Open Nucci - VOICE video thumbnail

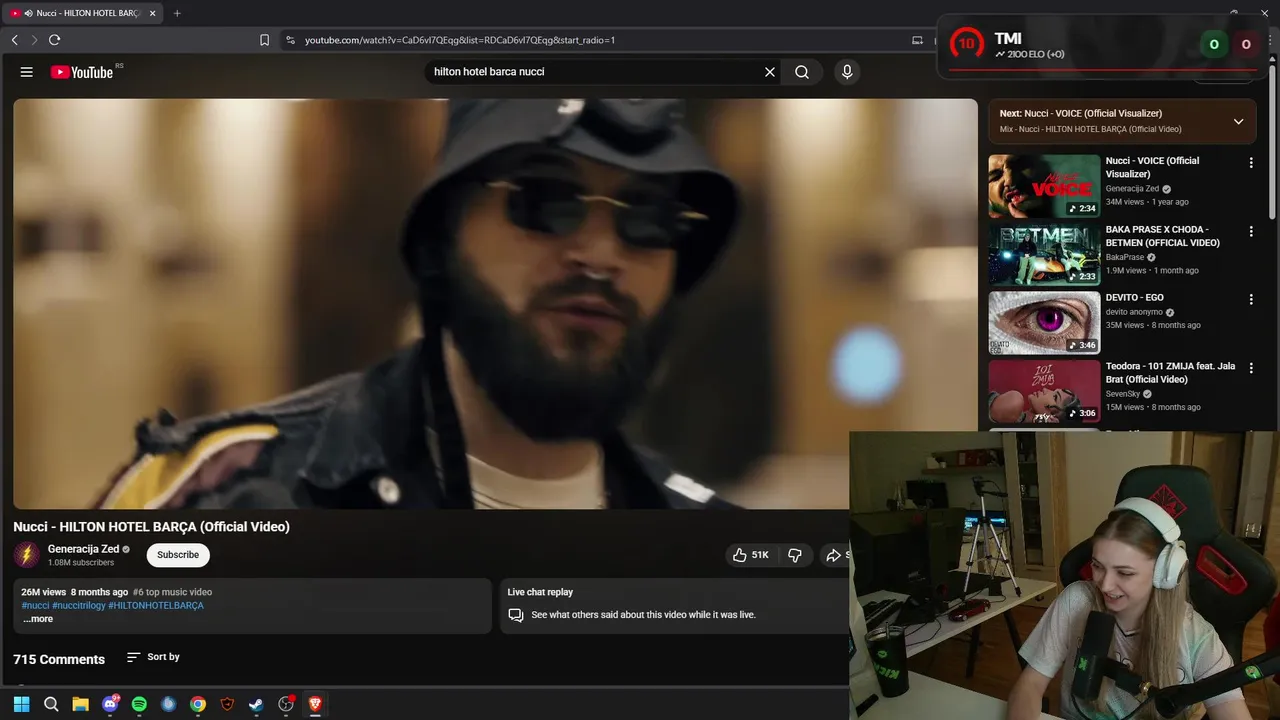coord(1044,186)
